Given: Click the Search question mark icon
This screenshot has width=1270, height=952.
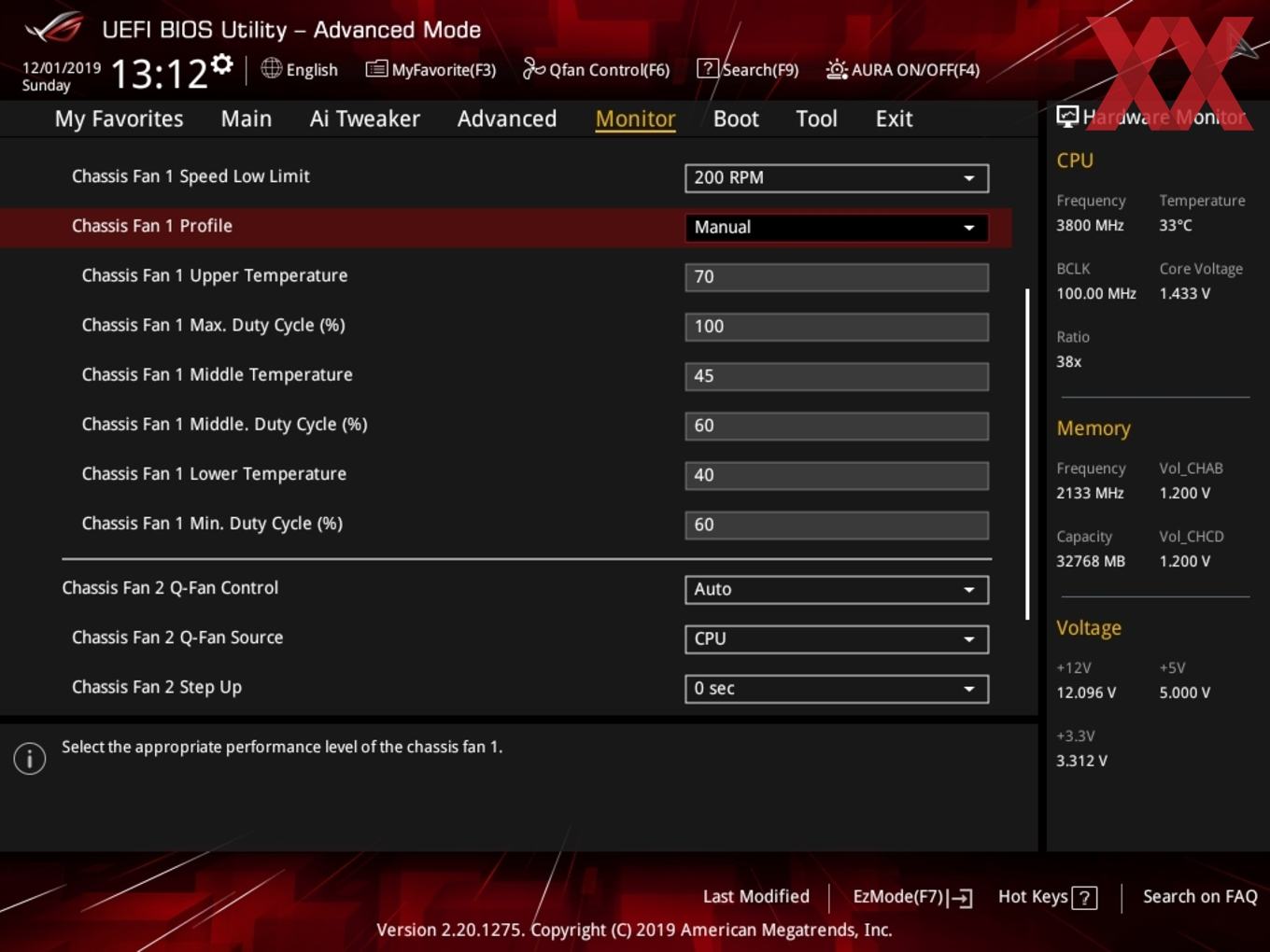Looking at the screenshot, I should pyautogui.click(x=708, y=68).
